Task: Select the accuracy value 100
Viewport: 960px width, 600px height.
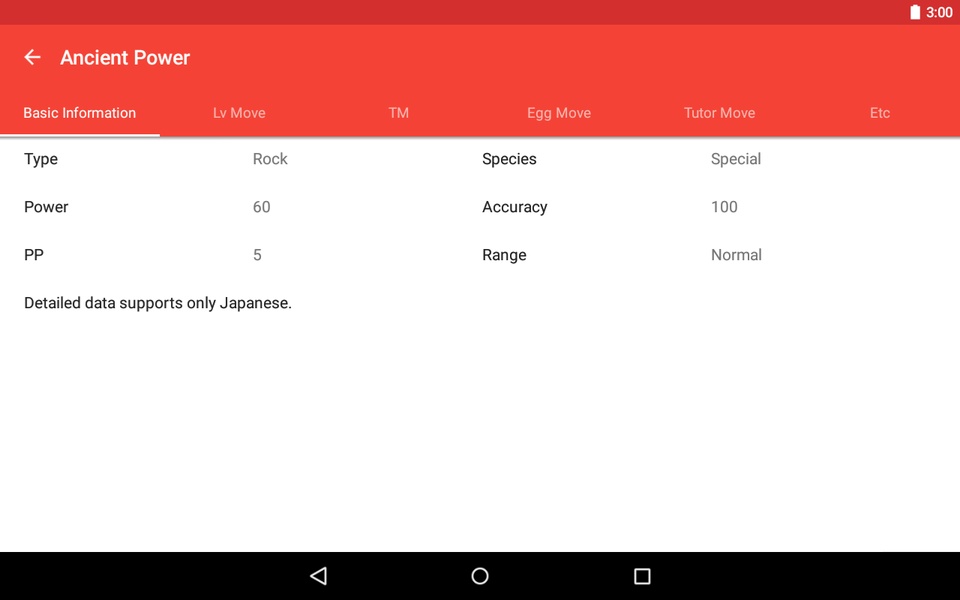Action: pos(724,207)
